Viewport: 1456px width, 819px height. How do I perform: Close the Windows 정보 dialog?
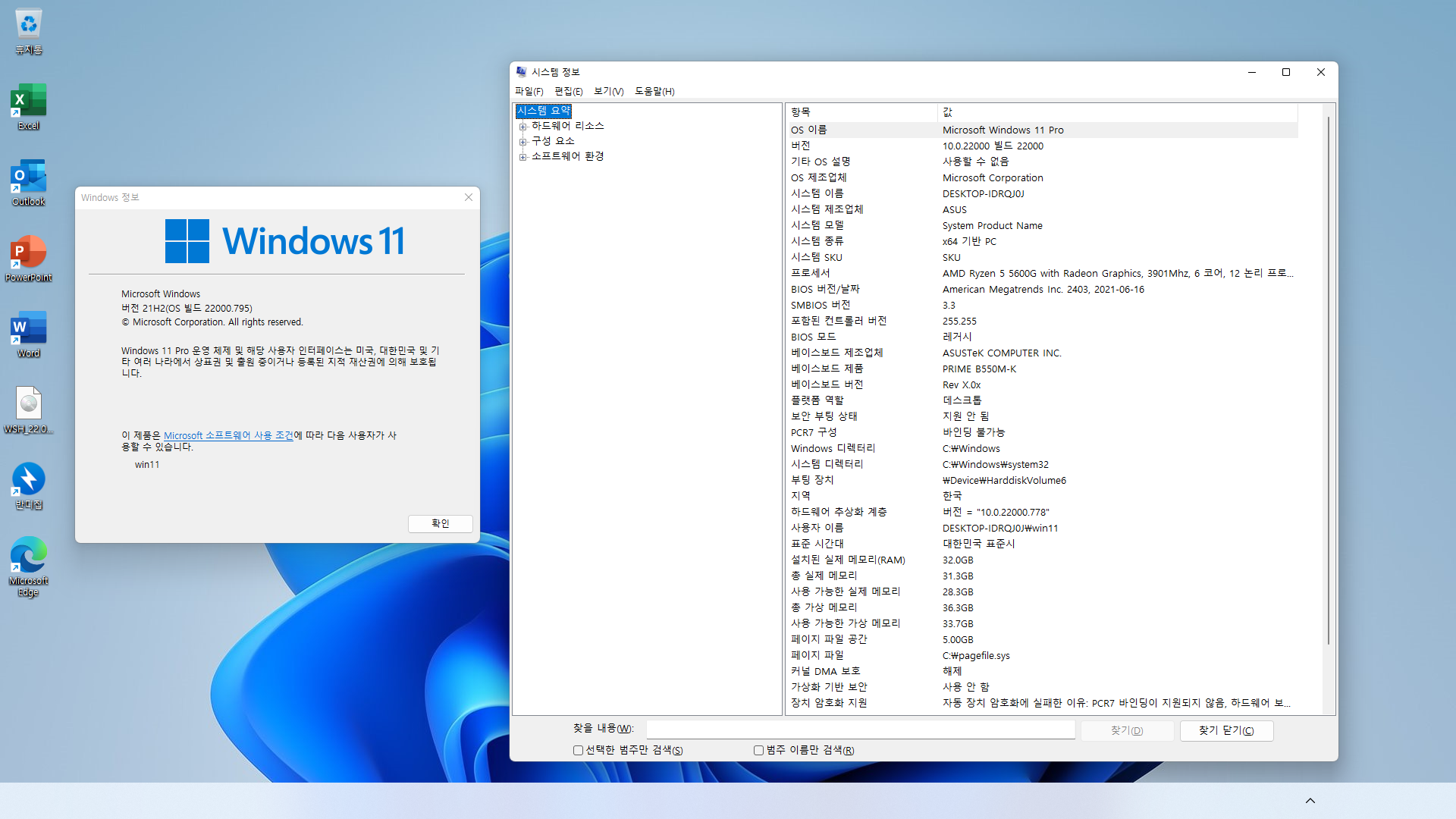tap(469, 197)
